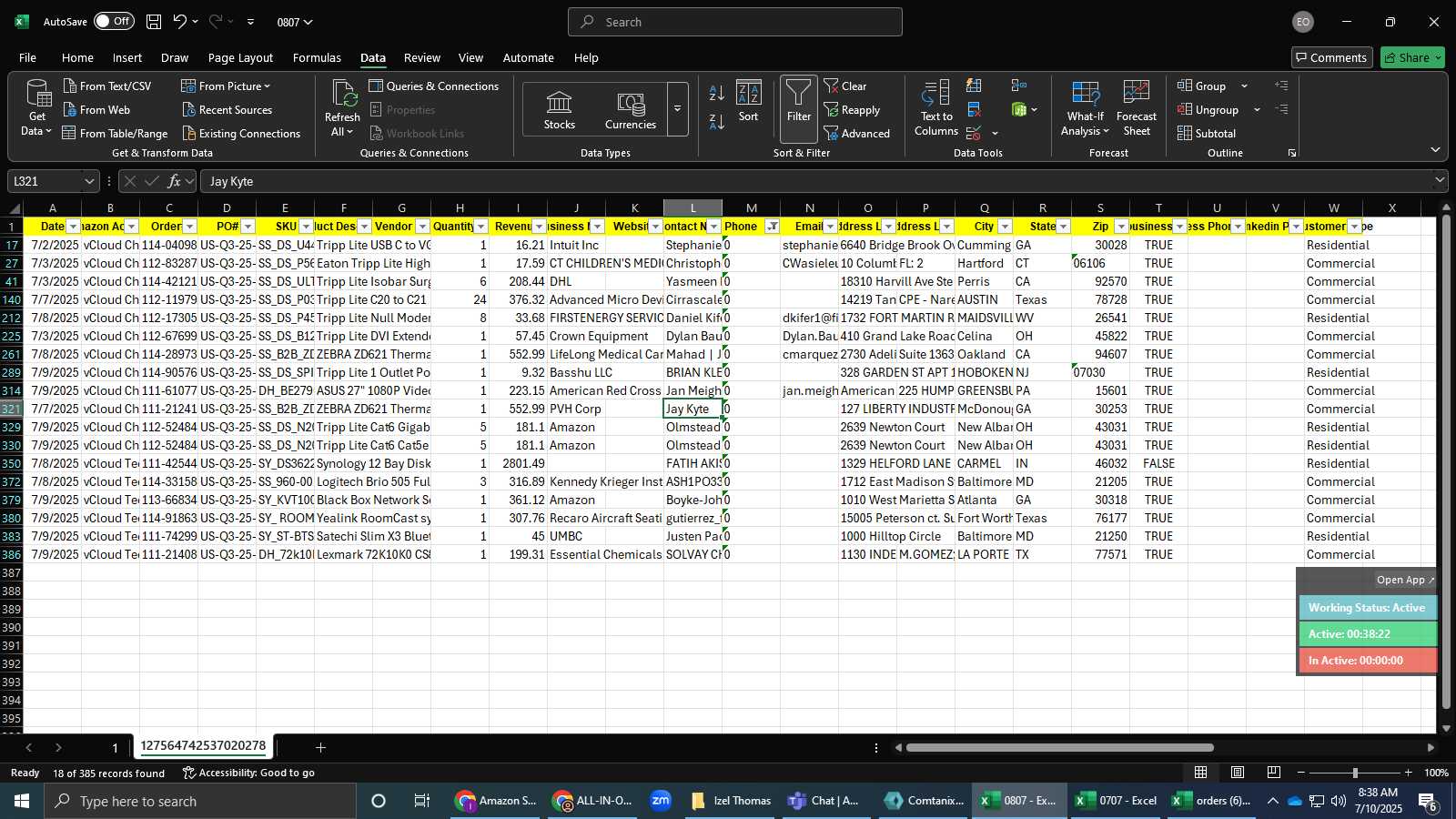Switch to Page Layout view
This screenshot has width=1456, height=819.
pyautogui.click(x=1238, y=773)
